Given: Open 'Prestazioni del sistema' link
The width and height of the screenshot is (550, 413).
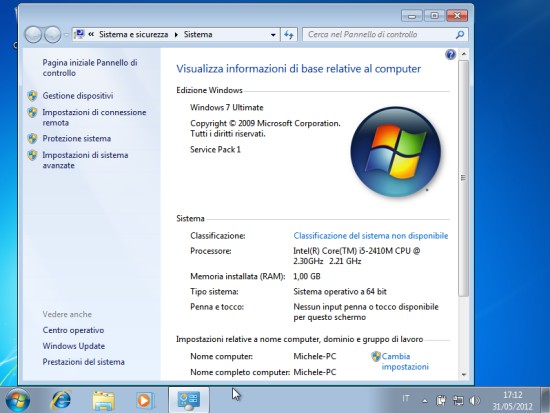Looking at the screenshot, I should point(83,362).
